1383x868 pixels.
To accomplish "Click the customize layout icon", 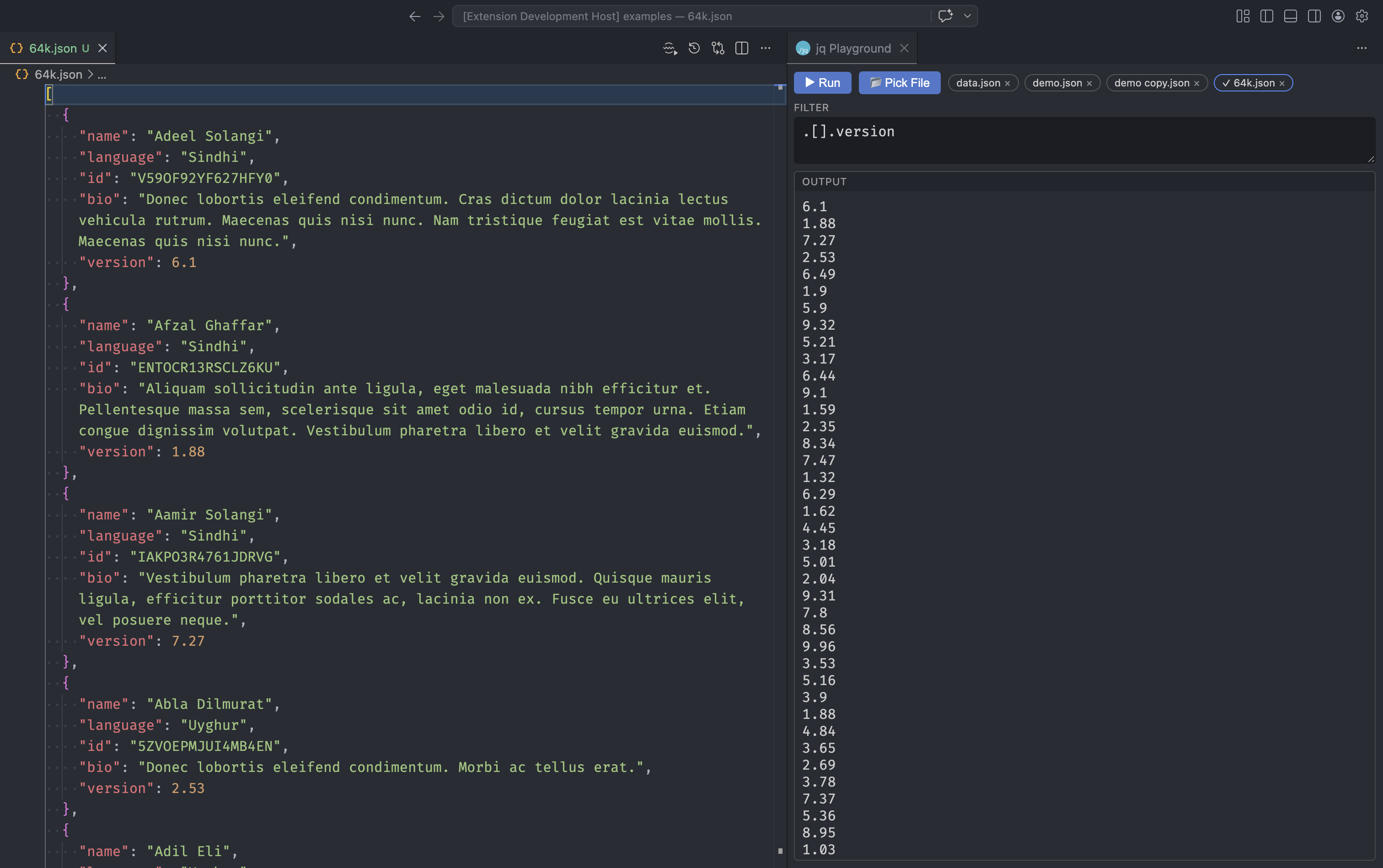I will click(x=1242, y=16).
